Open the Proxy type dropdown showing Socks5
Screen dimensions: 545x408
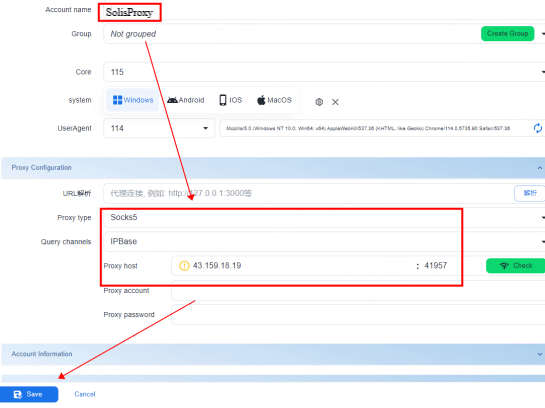(x=324, y=218)
